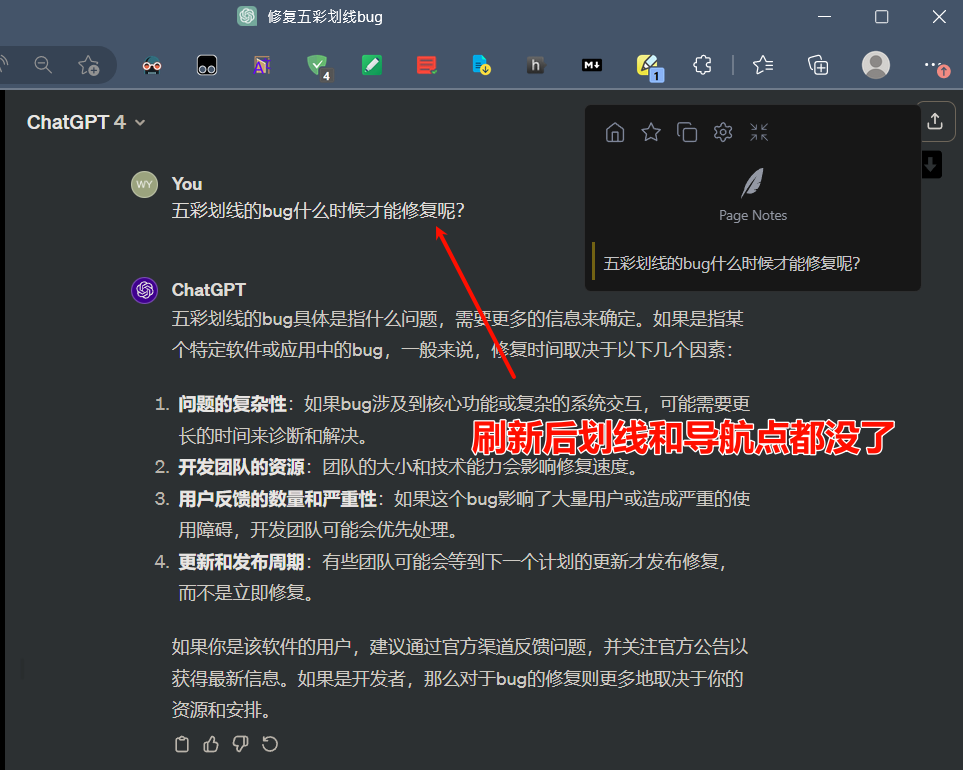Maximize the browser window
Screen dimensions: 963x770
(x=881, y=17)
